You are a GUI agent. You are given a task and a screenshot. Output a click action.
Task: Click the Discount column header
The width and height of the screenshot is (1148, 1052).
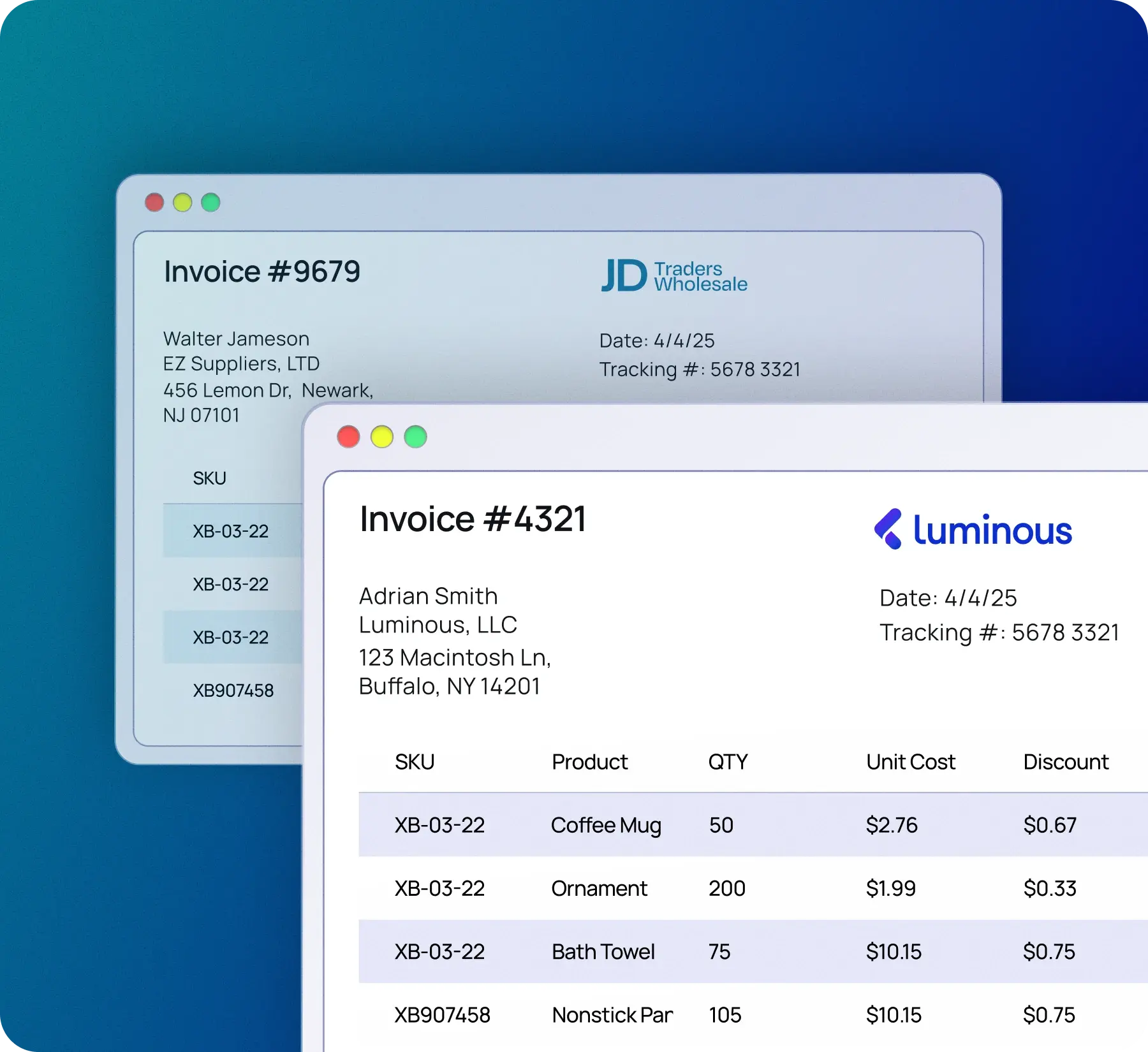tap(1066, 762)
